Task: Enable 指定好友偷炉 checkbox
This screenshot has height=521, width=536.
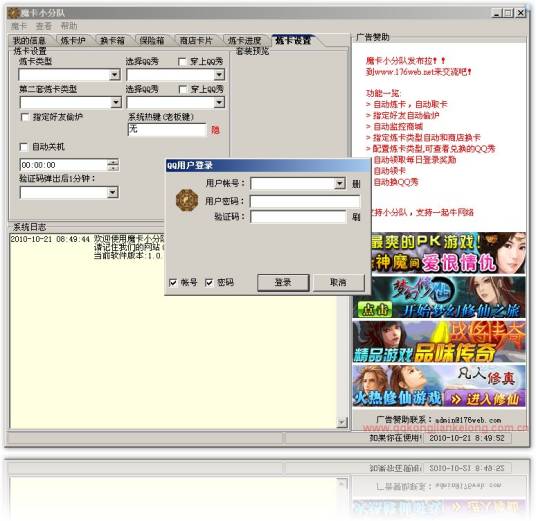Action: click(x=25, y=117)
